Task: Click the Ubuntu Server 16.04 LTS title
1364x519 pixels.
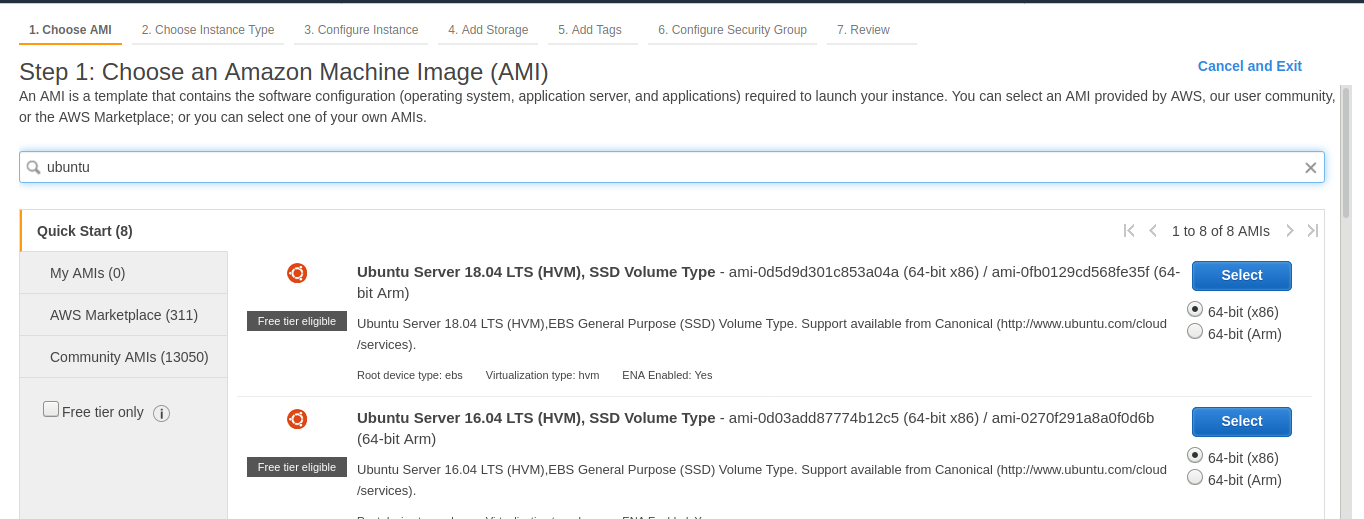Action: [x=536, y=418]
